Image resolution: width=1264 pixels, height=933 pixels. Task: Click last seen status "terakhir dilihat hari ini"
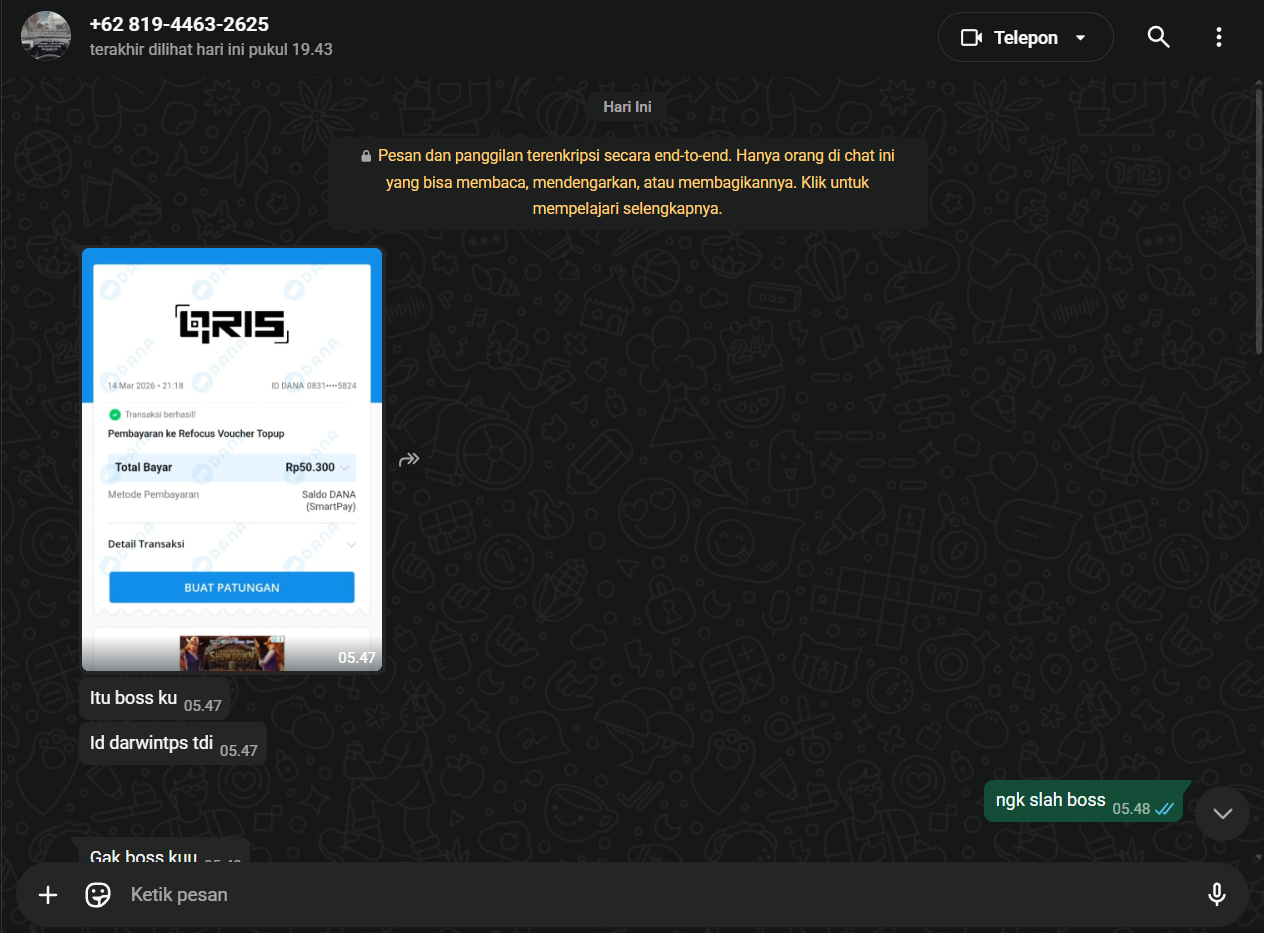(x=211, y=49)
